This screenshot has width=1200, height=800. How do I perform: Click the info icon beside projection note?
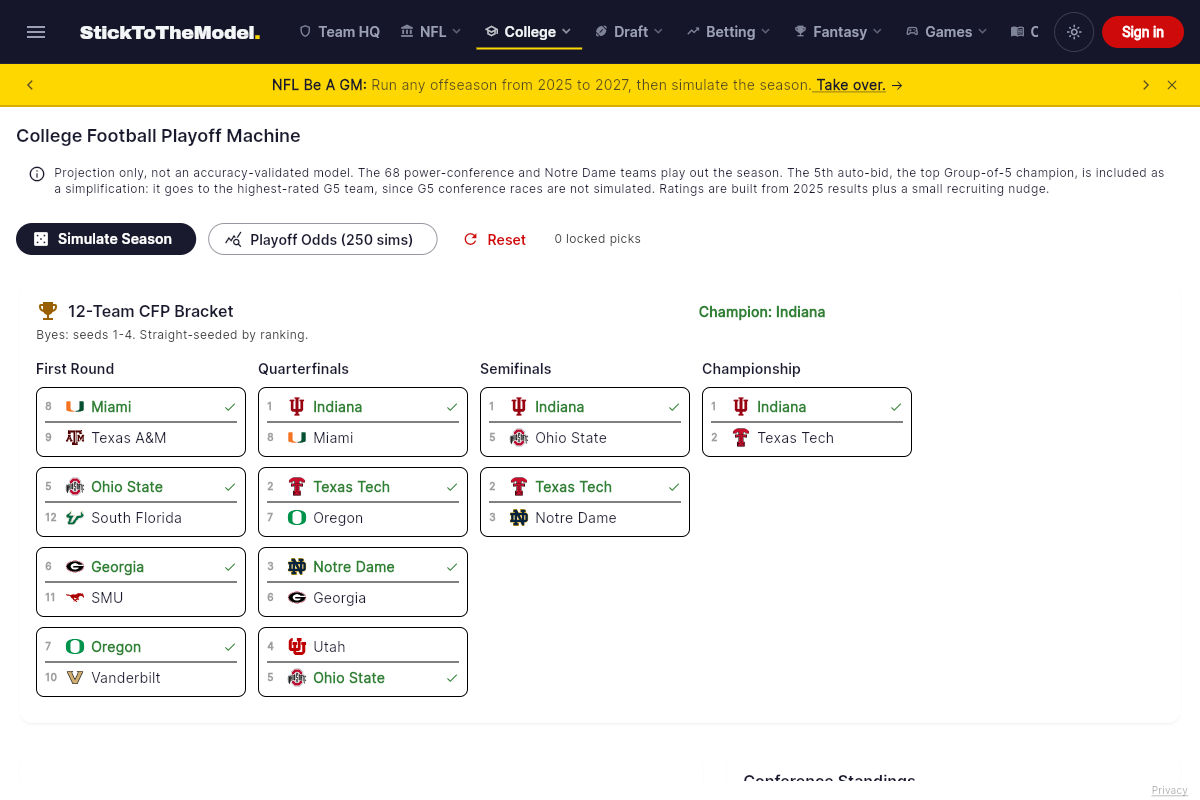tap(37, 174)
